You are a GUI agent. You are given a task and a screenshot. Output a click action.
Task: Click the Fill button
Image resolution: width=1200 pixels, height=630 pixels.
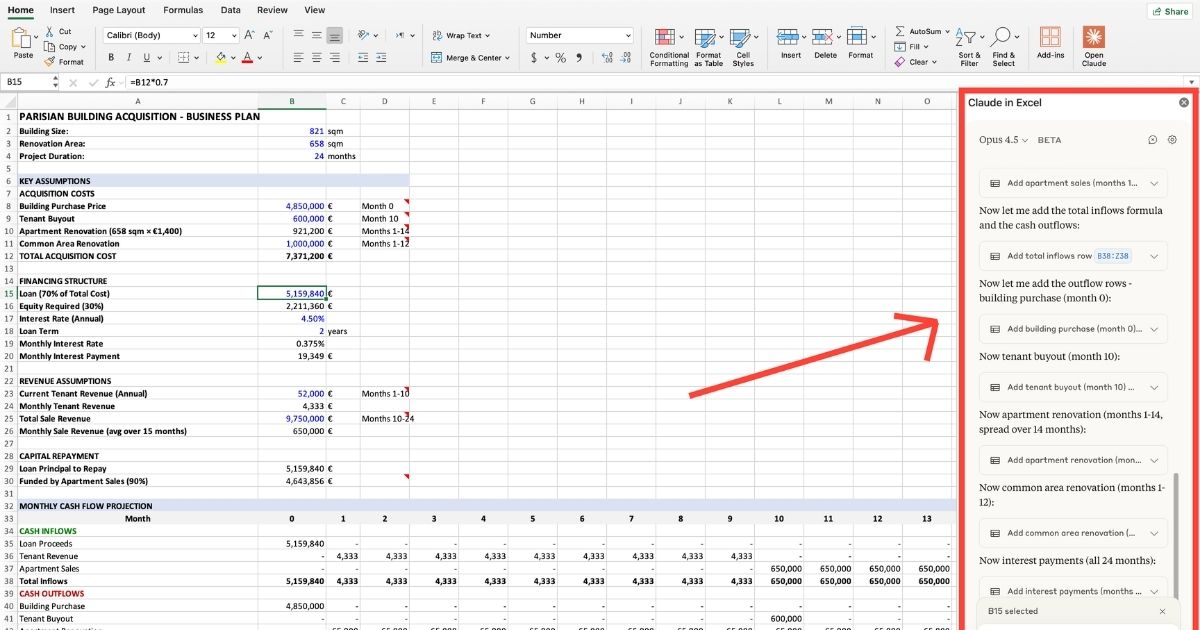tap(913, 46)
